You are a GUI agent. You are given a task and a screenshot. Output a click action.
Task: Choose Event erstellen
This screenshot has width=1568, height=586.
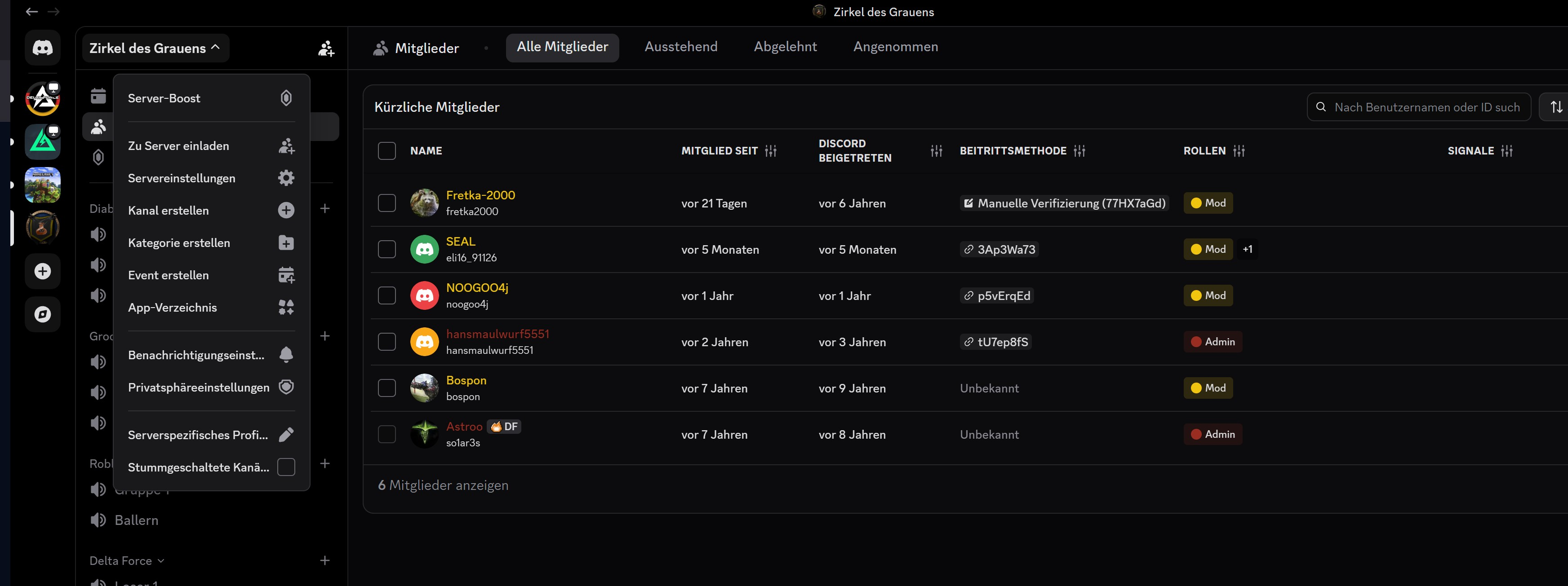point(211,275)
